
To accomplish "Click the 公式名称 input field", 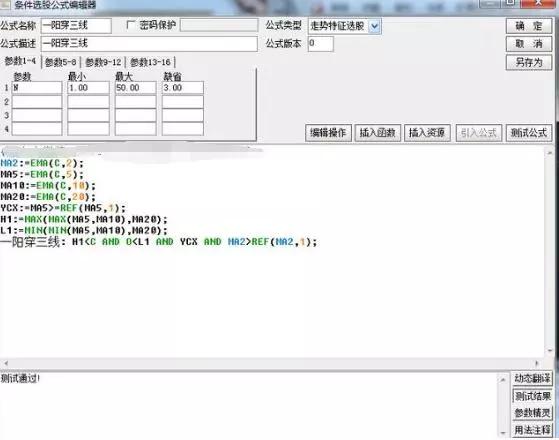I will pyautogui.click(x=76, y=26).
